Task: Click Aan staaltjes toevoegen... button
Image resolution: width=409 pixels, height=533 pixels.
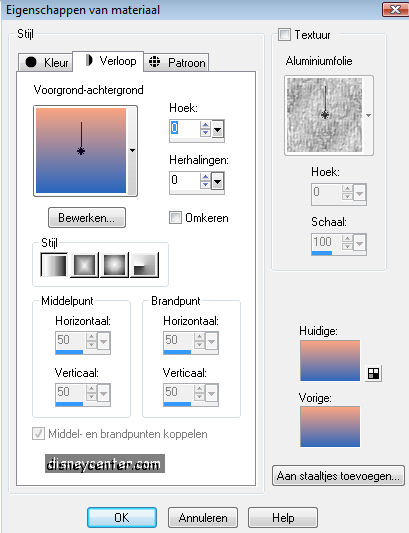Action: tap(338, 476)
